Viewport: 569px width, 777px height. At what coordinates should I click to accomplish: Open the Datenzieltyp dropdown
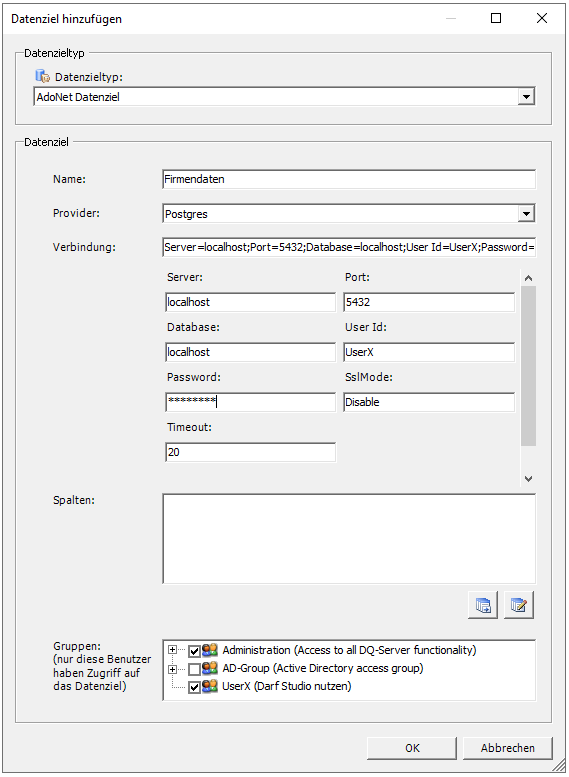point(526,97)
